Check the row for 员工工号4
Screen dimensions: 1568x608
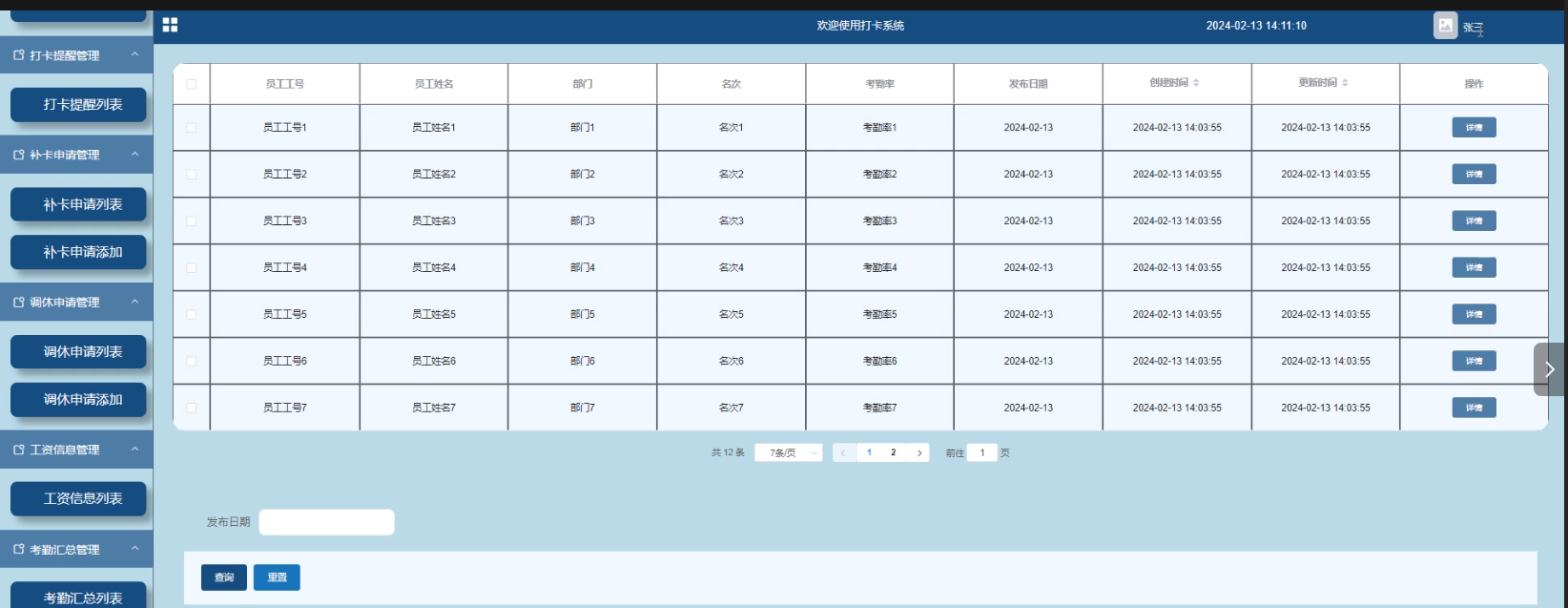[x=191, y=267]
